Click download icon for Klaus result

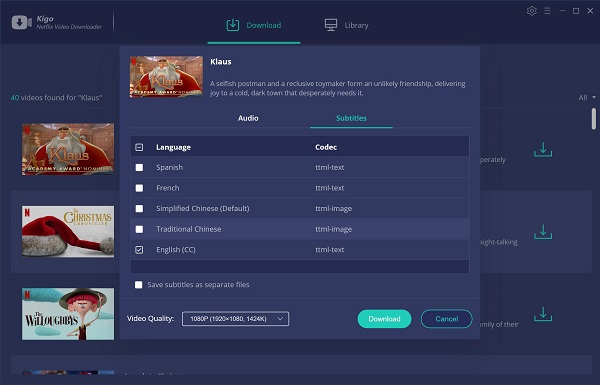[x=543, y=150]
